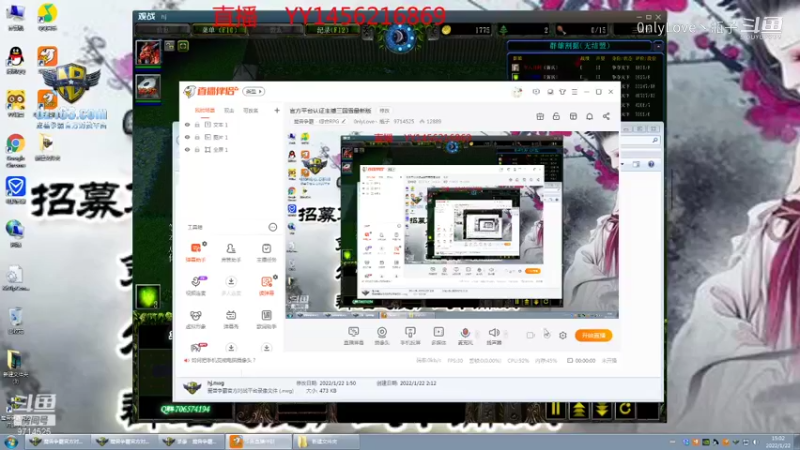Switch to the orange companion taskbar item
The width and height of the screenshot is (800, 450).
click(259, 441)
